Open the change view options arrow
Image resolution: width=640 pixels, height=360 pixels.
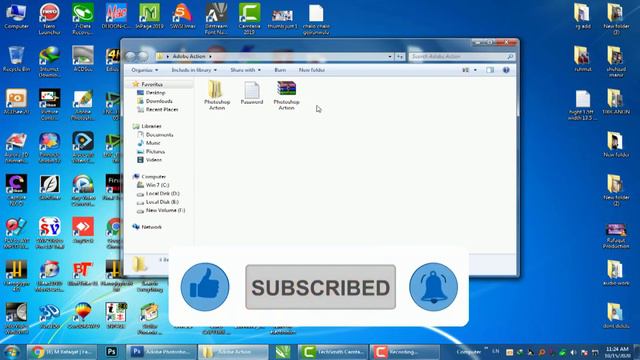coord(475,70)
